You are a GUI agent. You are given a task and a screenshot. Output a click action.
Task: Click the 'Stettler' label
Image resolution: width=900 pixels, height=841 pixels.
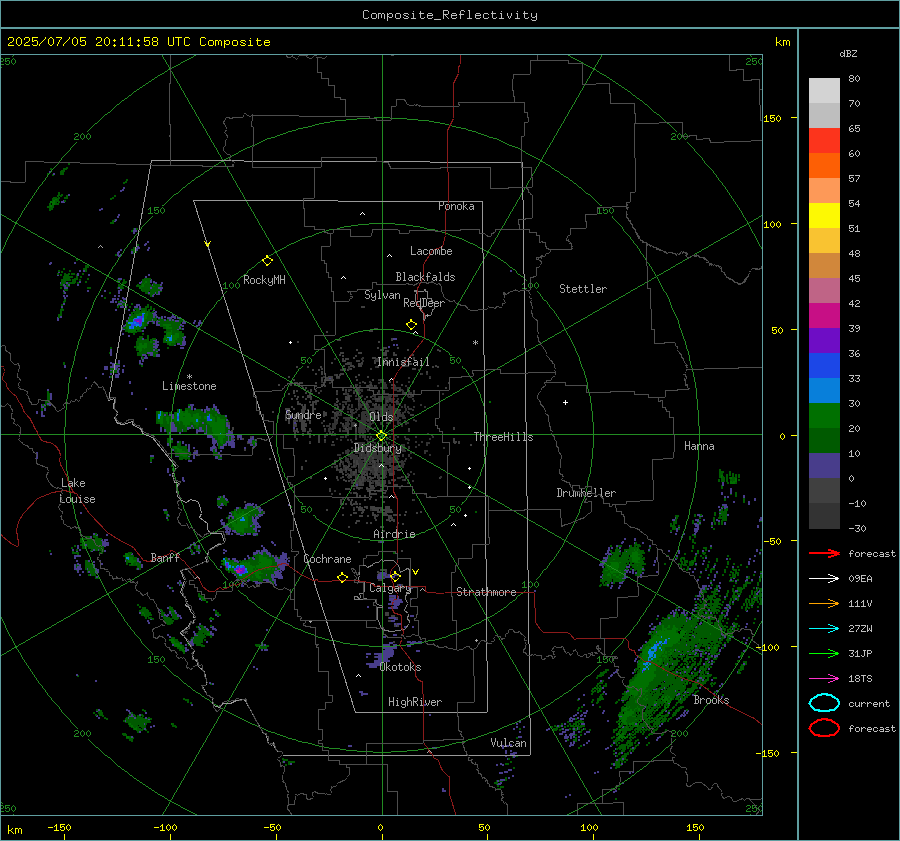583,289
